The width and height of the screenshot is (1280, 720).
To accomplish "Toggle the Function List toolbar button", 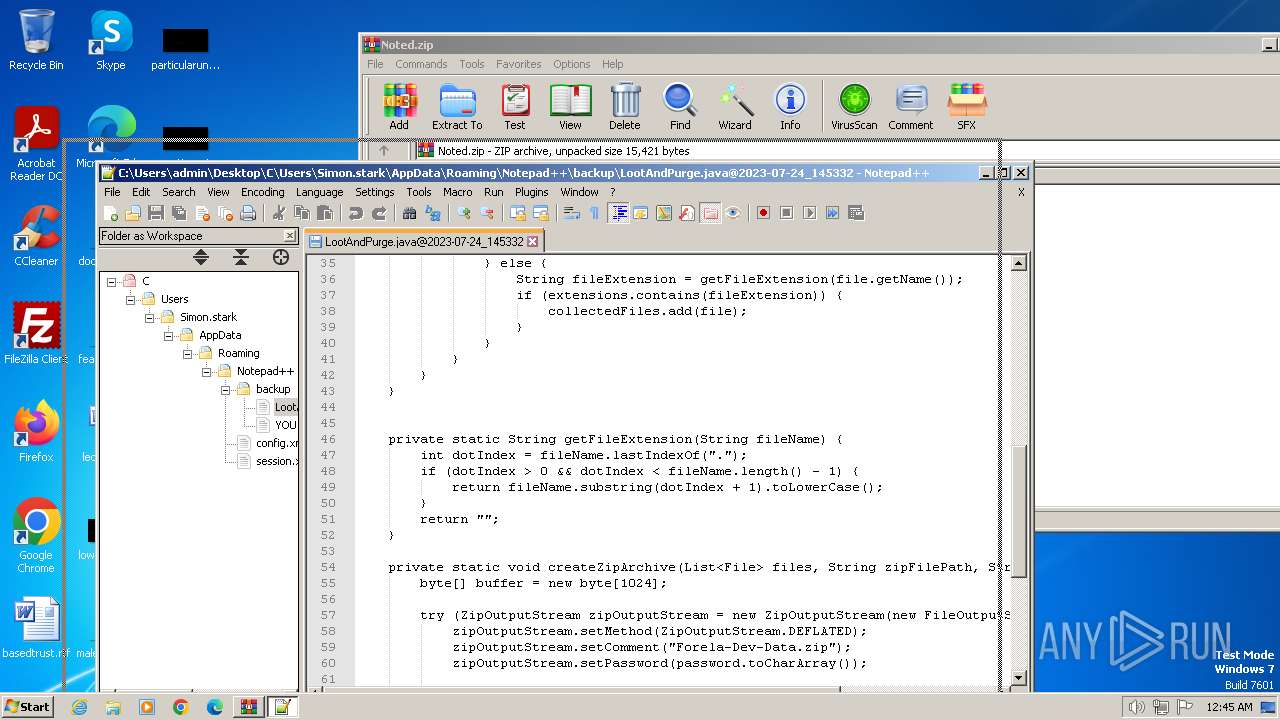I will pos(687,213).
